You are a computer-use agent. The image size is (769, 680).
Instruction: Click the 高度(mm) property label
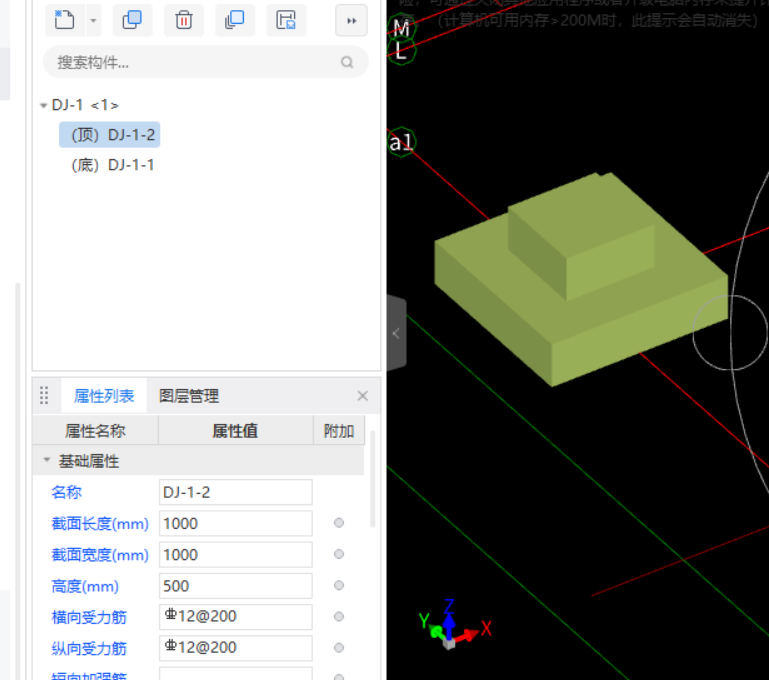(x=85, y=586)
